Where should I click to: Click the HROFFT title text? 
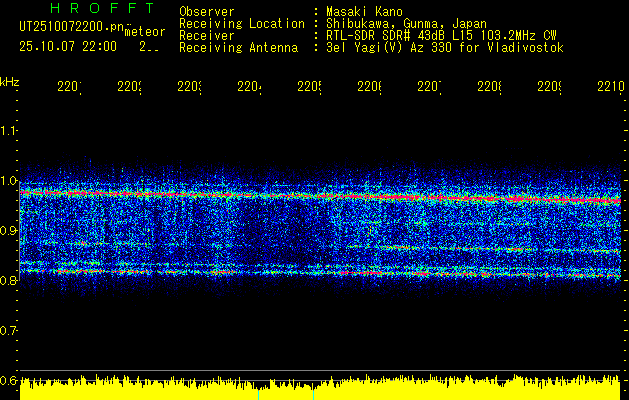tap(102, 8)
